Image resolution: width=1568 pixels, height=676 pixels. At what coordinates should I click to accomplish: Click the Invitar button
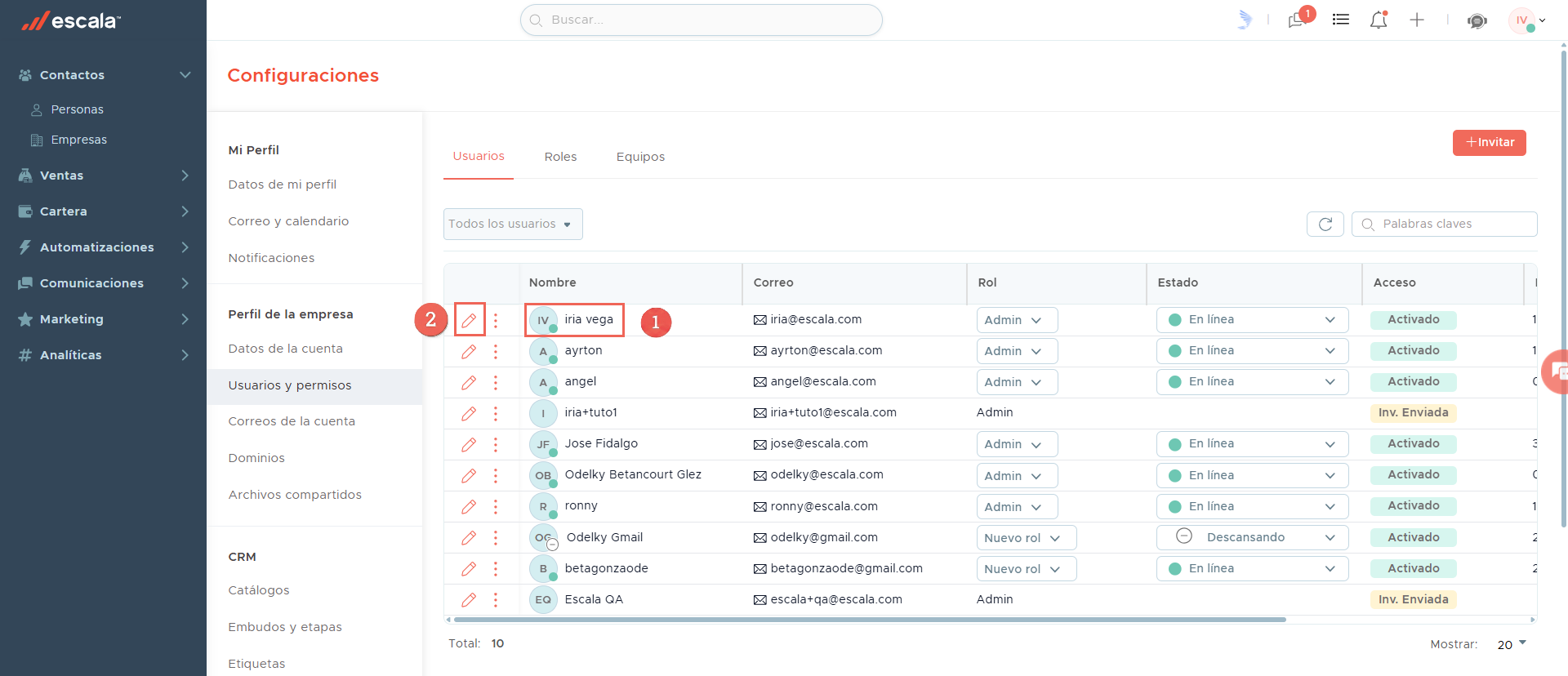click(x=1490, y=142)
